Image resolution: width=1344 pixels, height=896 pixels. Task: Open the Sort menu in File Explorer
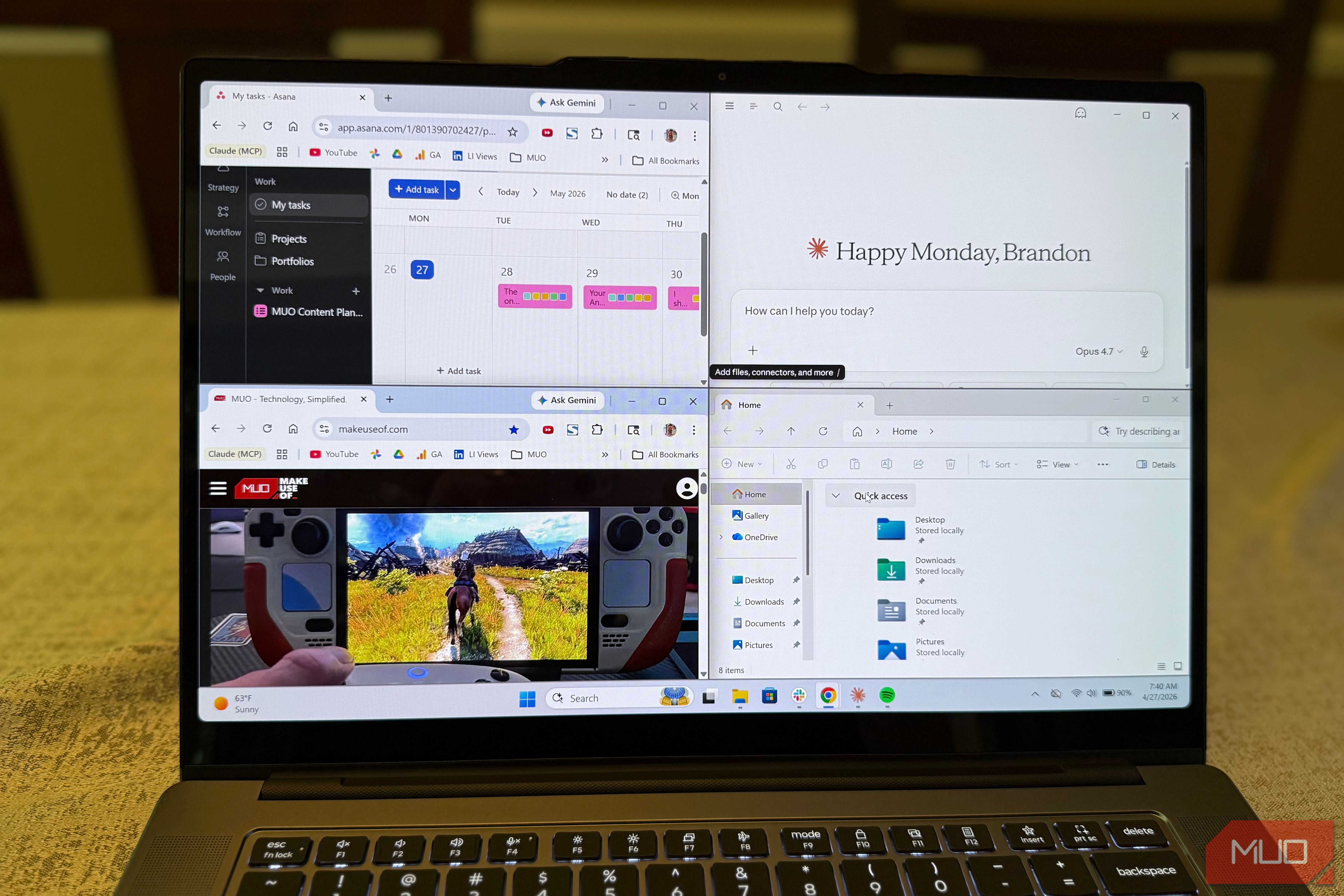click(998, 464)
